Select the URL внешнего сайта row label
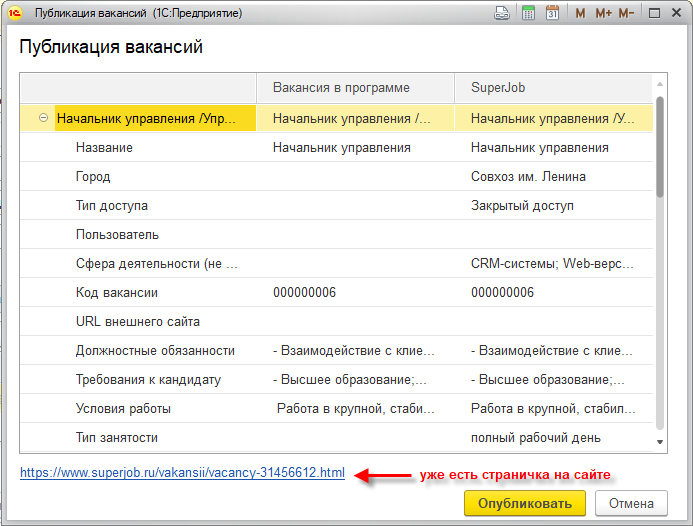The image size is (693, 526). coord(137,321)
